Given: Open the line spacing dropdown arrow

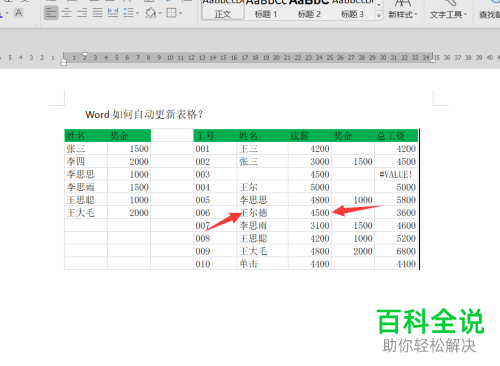Looking at the screenshot, I should coord(137,13).
